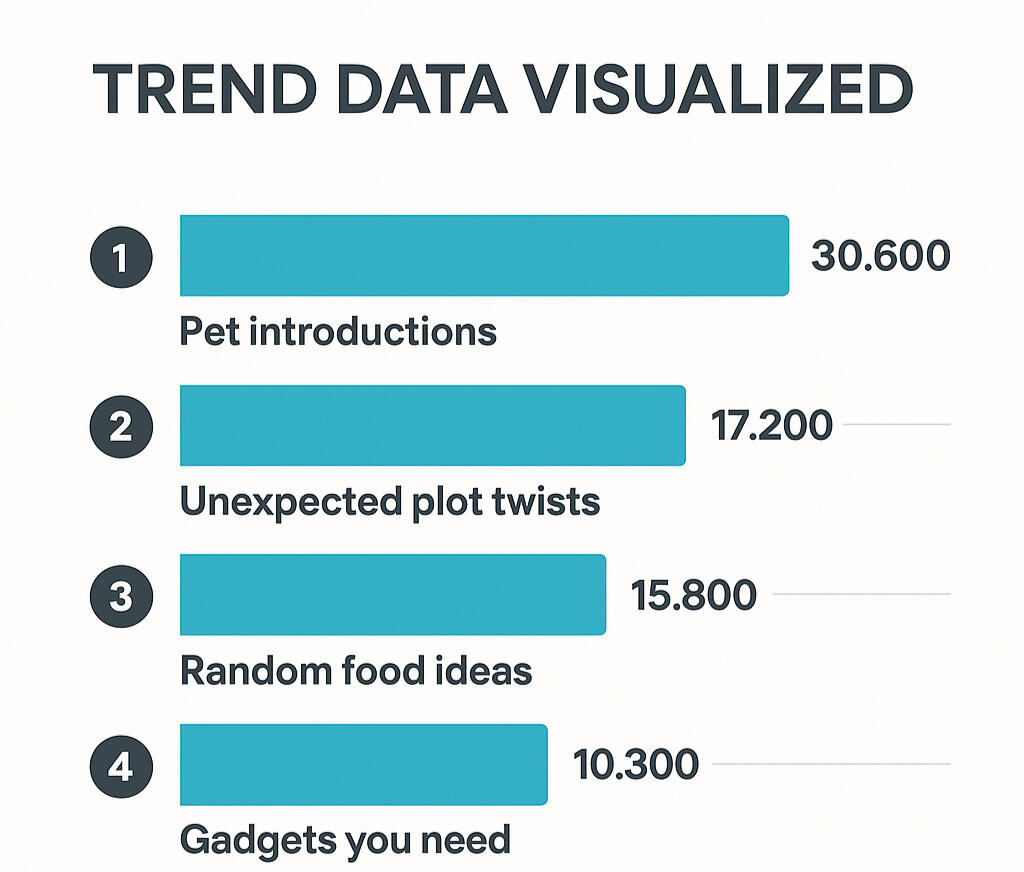Click the Unexpected plot twists teal bar
The height and width of the screenshot is (872, 1024).
(x=432, y=425)
